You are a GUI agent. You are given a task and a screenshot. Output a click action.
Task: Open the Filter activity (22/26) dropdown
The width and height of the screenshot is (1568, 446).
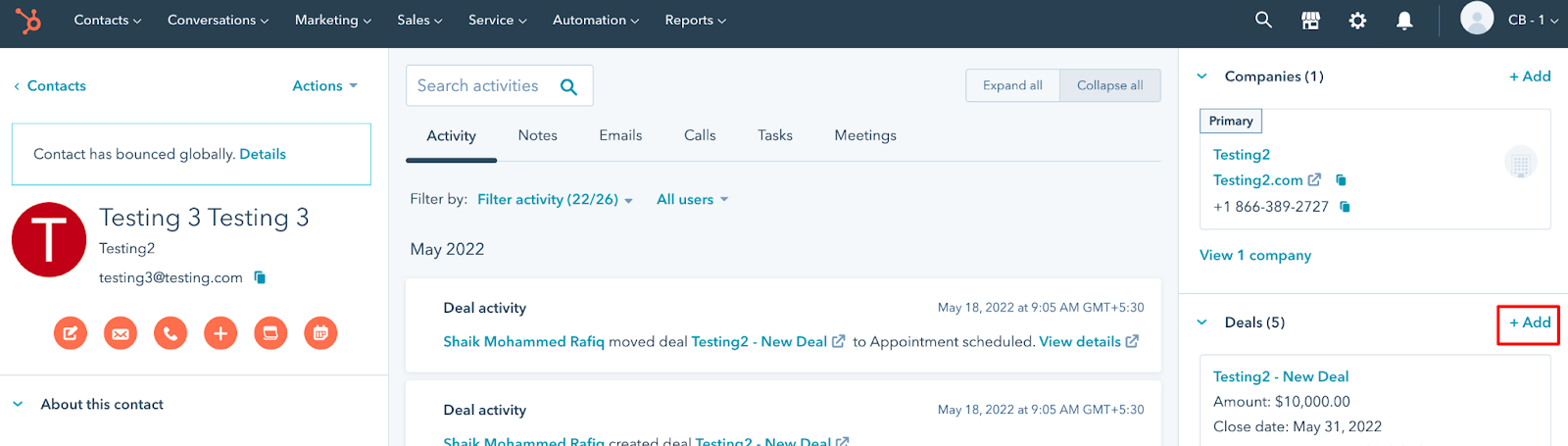click(555, 199)
